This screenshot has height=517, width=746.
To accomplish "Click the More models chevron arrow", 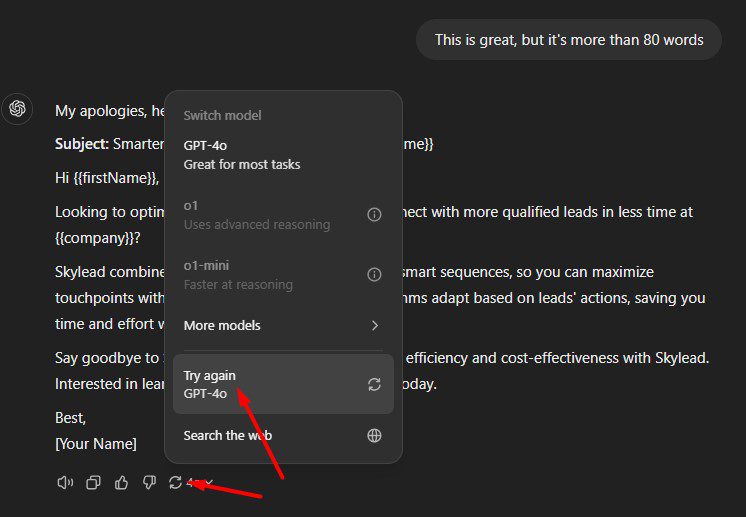I will pyautogui.click(x=375, y=325).
